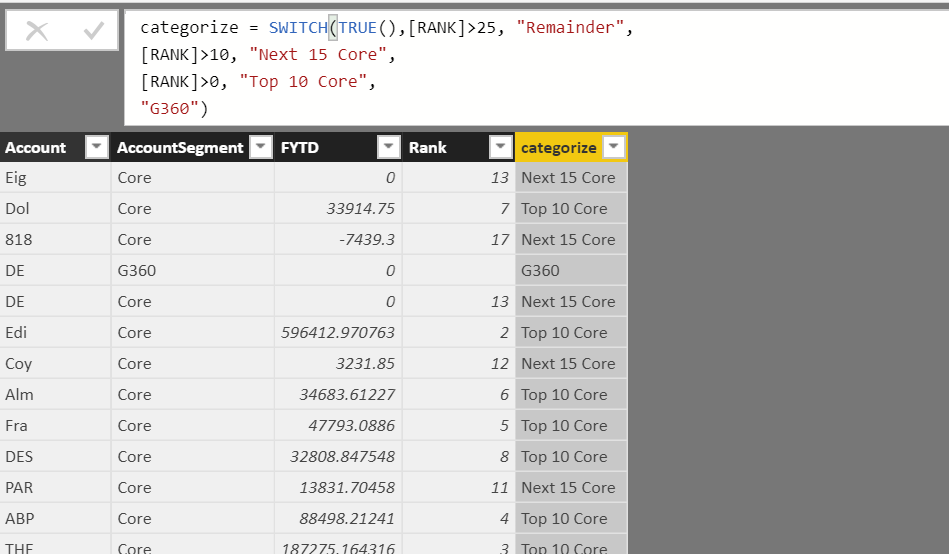Commit the formula with checkmark icon
The width and height of the screenshot is (949, 554).
[x=94, y=30]
